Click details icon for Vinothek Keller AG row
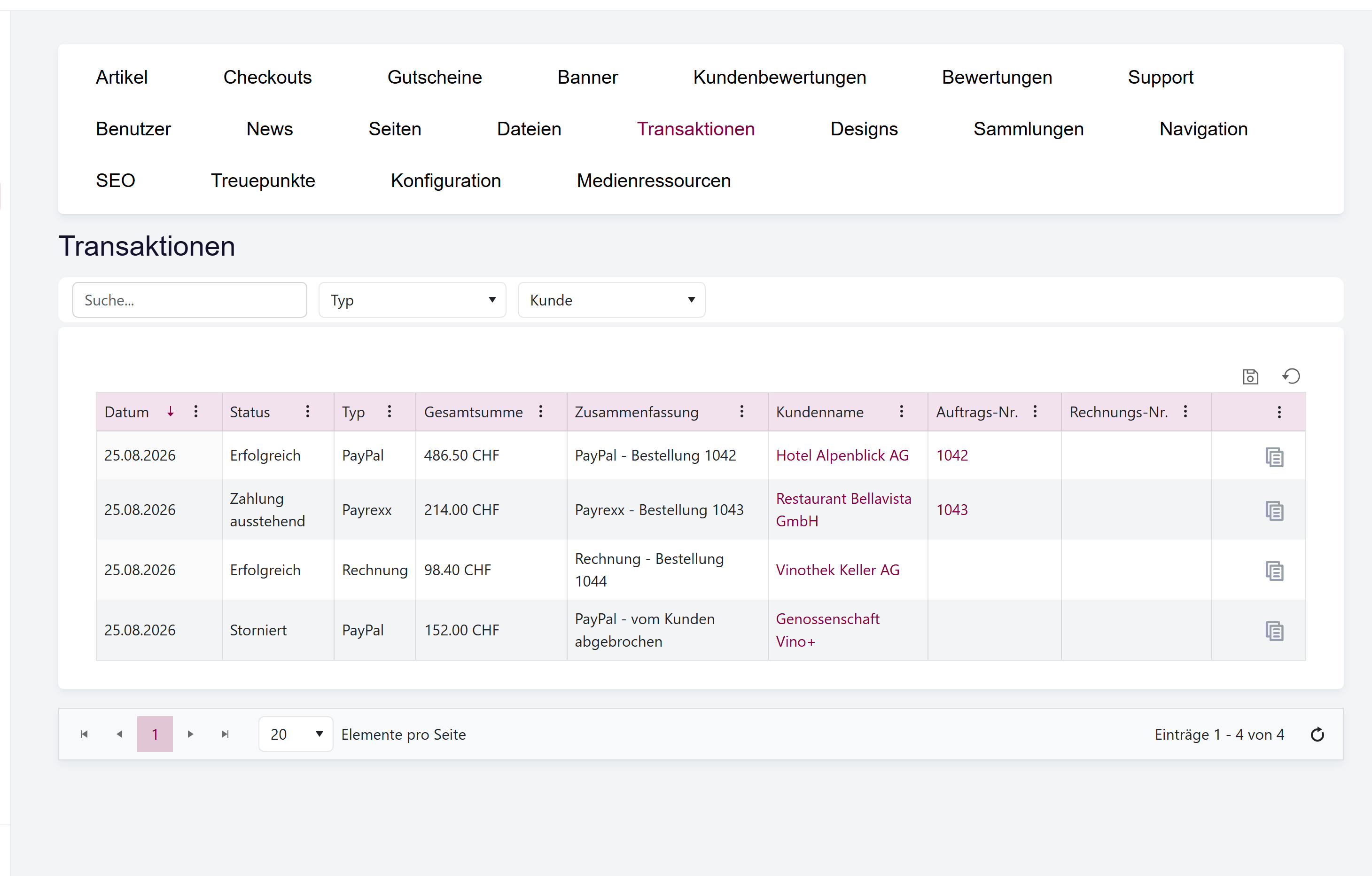 (x=1275, y=571)
